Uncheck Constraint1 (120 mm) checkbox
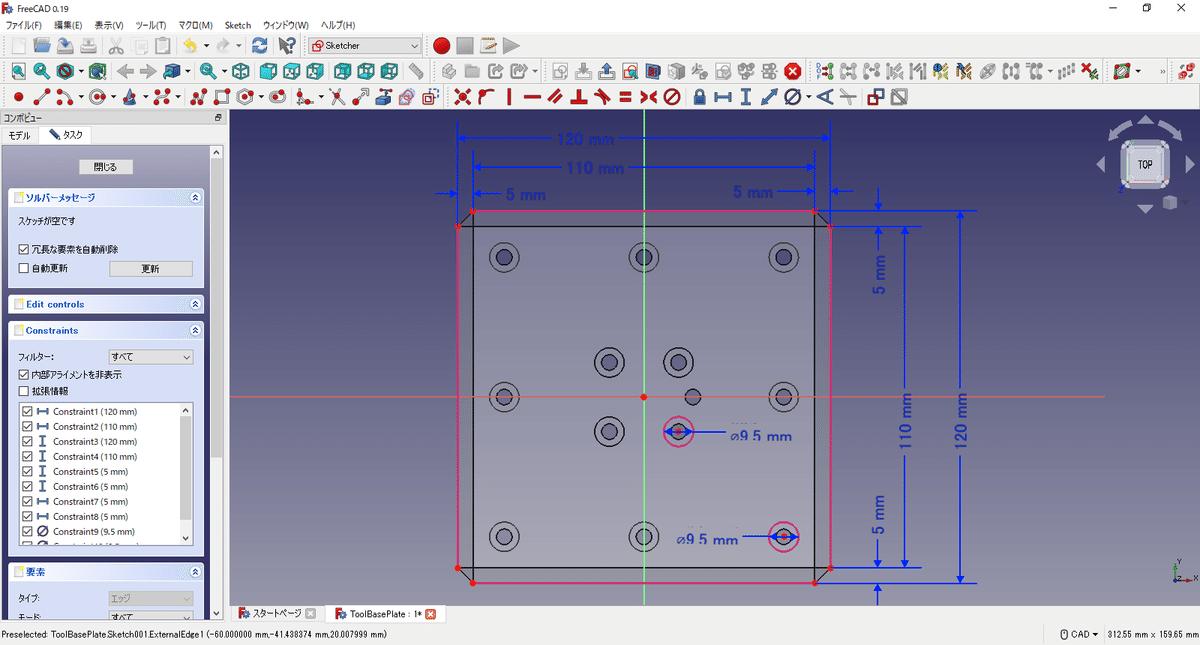Screen dimensions: 1200x645 tap(28, 412)
